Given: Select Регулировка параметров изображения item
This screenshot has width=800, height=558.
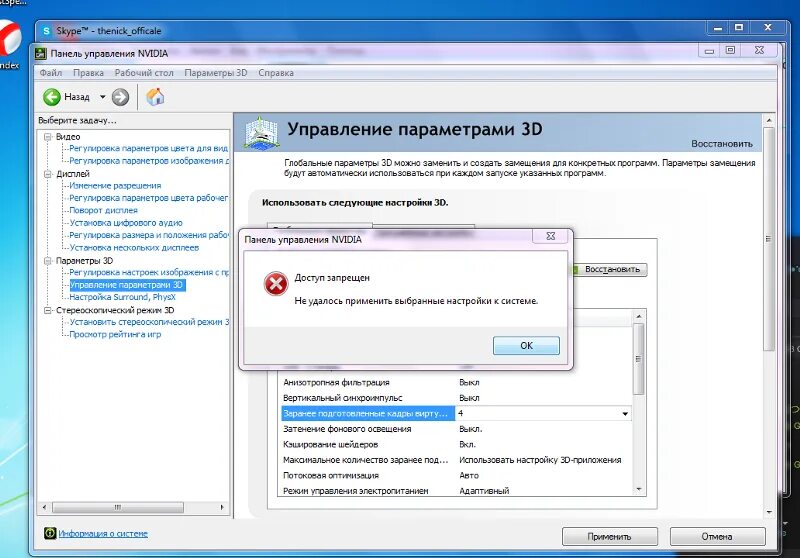Looking at the screenshot, I should point(149,161).
